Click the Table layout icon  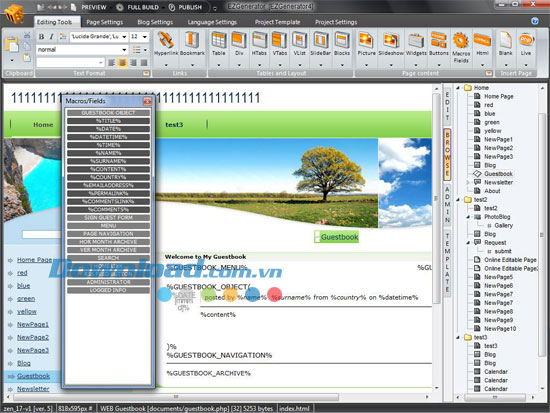(219, 44)
